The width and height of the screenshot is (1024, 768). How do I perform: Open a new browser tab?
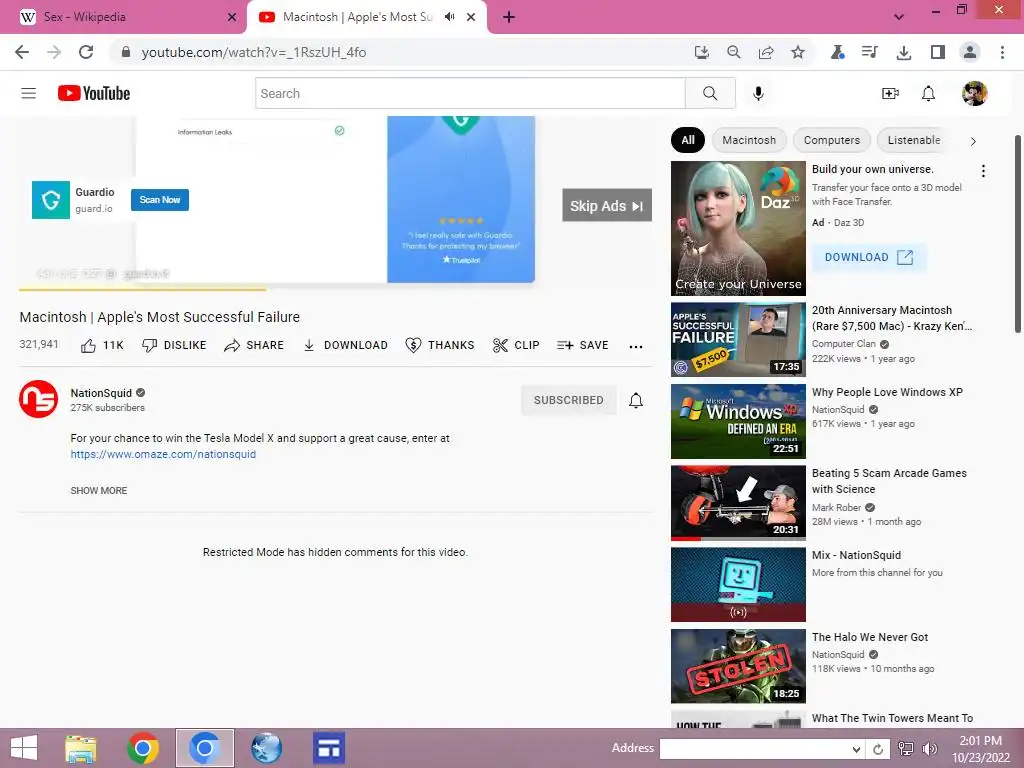(x=509, y=17)
